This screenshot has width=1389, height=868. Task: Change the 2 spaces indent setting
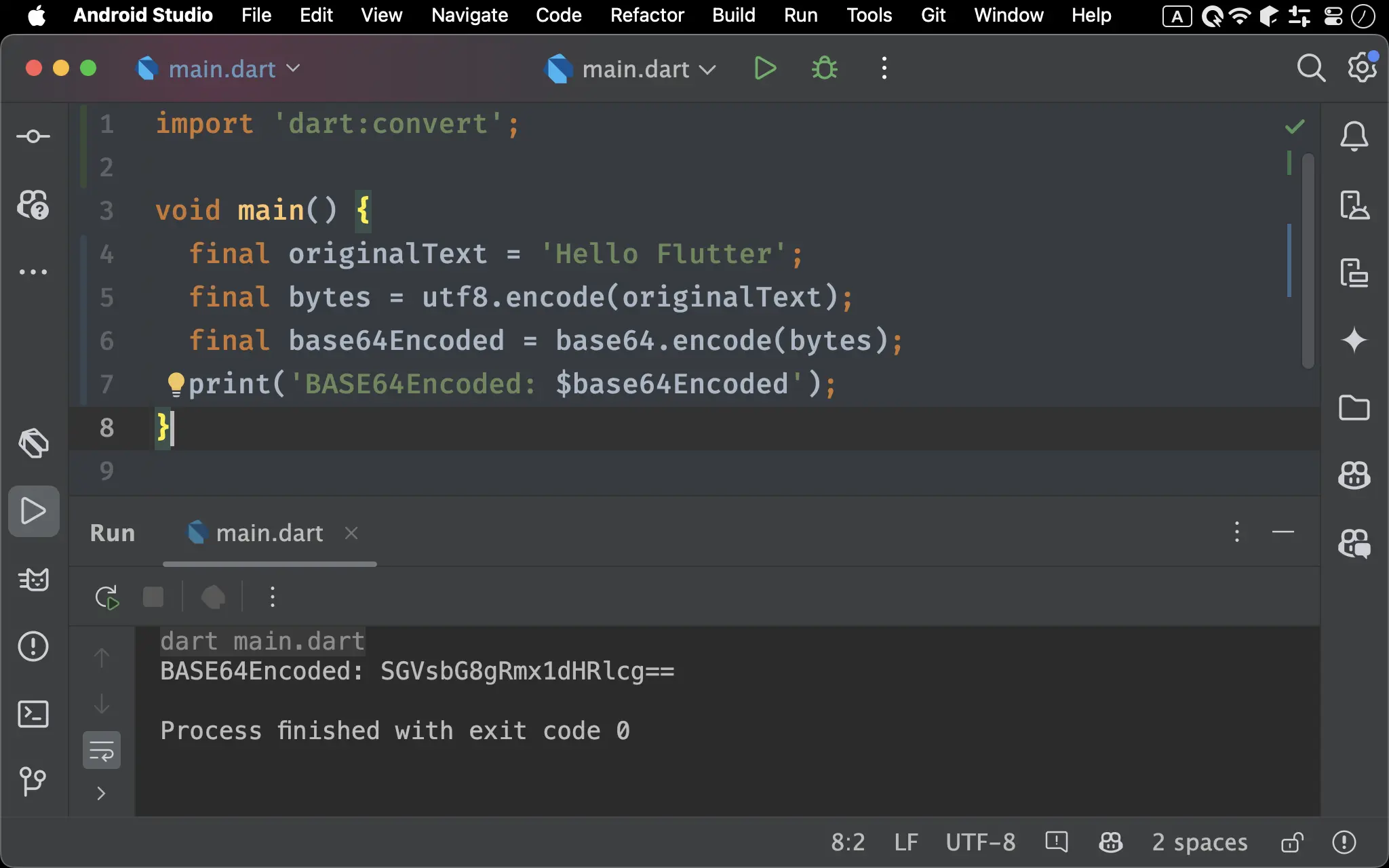pos(1200,842)
